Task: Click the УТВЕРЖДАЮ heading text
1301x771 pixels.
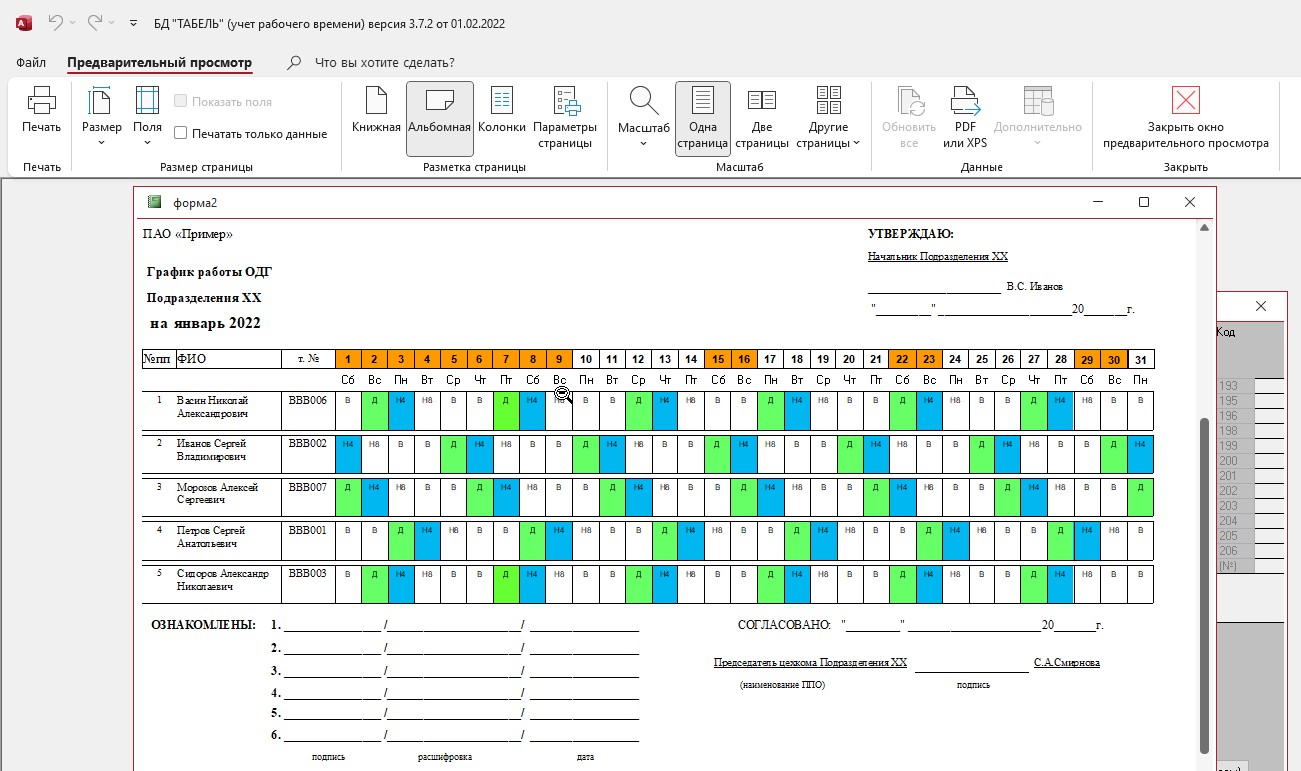Action: click(911, 234)
